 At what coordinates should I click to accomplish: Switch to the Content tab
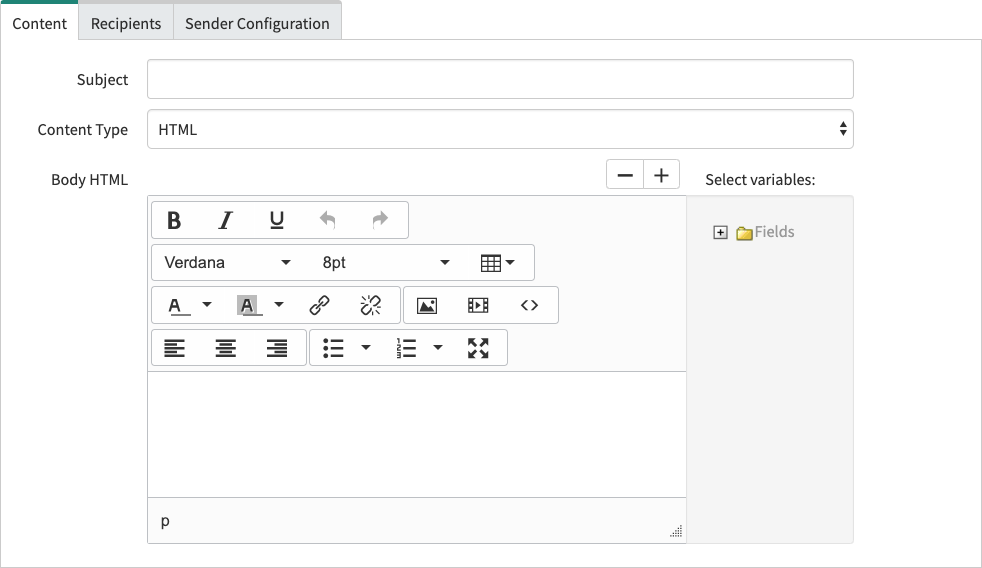point(39,23)
